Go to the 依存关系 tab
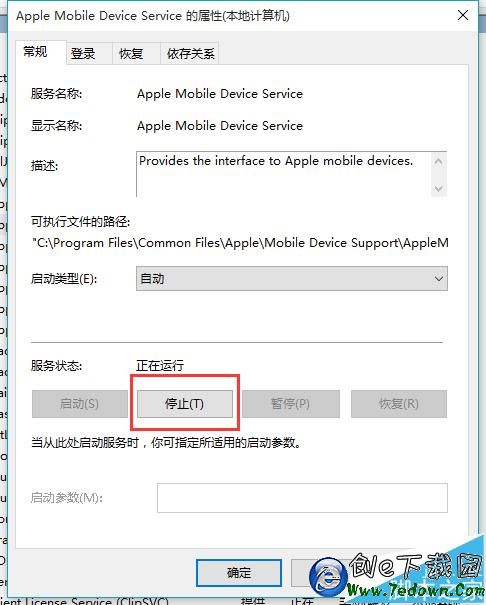 (190, 53)
